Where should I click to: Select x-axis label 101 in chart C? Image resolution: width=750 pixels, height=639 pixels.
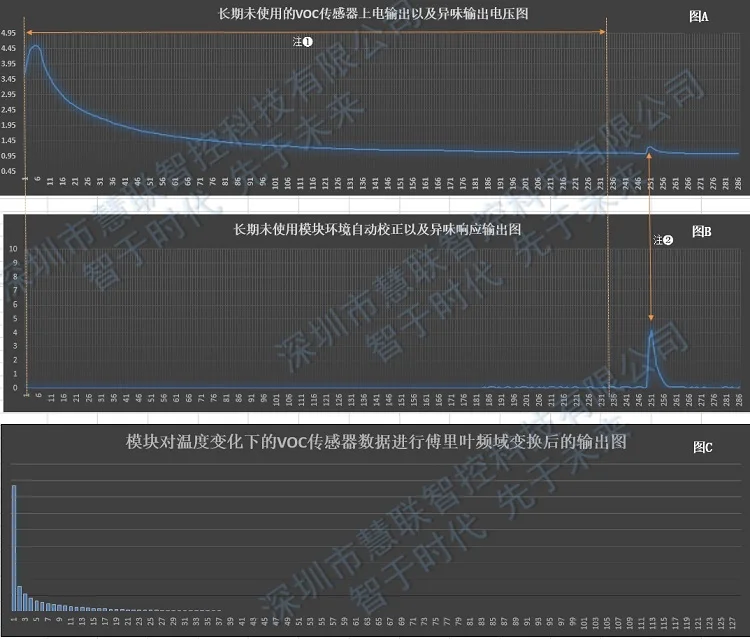click(584, 622)
